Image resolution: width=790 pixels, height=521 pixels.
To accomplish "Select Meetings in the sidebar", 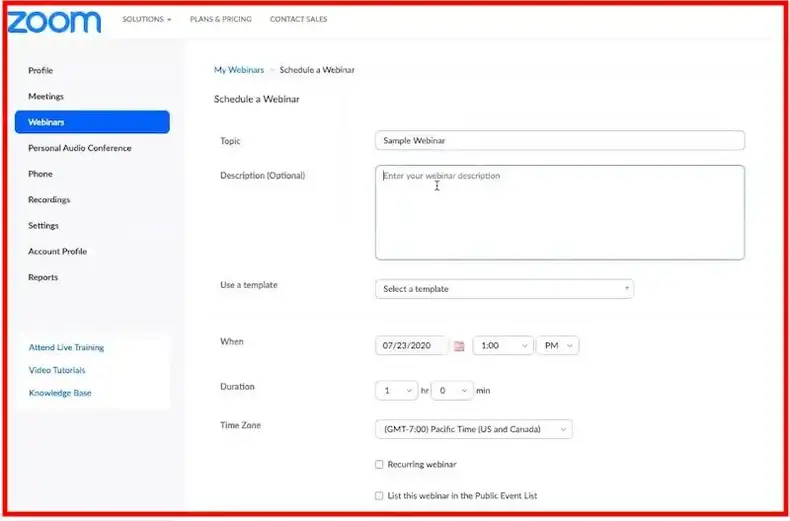I will [x=46, y=97].
